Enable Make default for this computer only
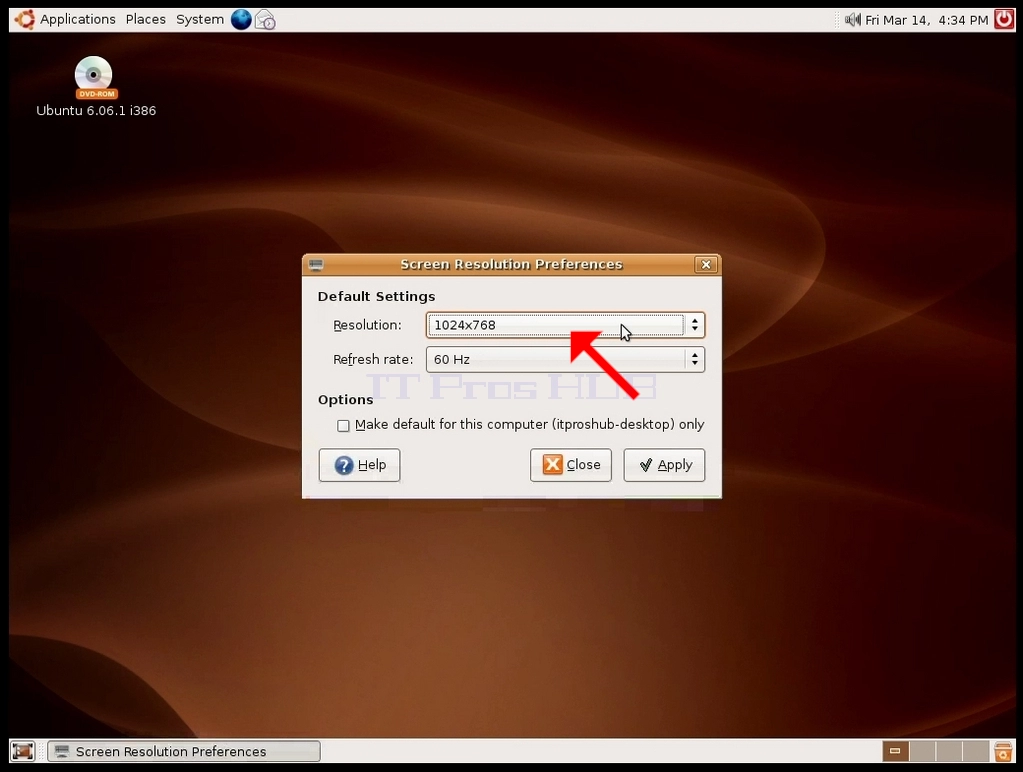This screenshot has width=1023, height=772. [x=343, y=425]
